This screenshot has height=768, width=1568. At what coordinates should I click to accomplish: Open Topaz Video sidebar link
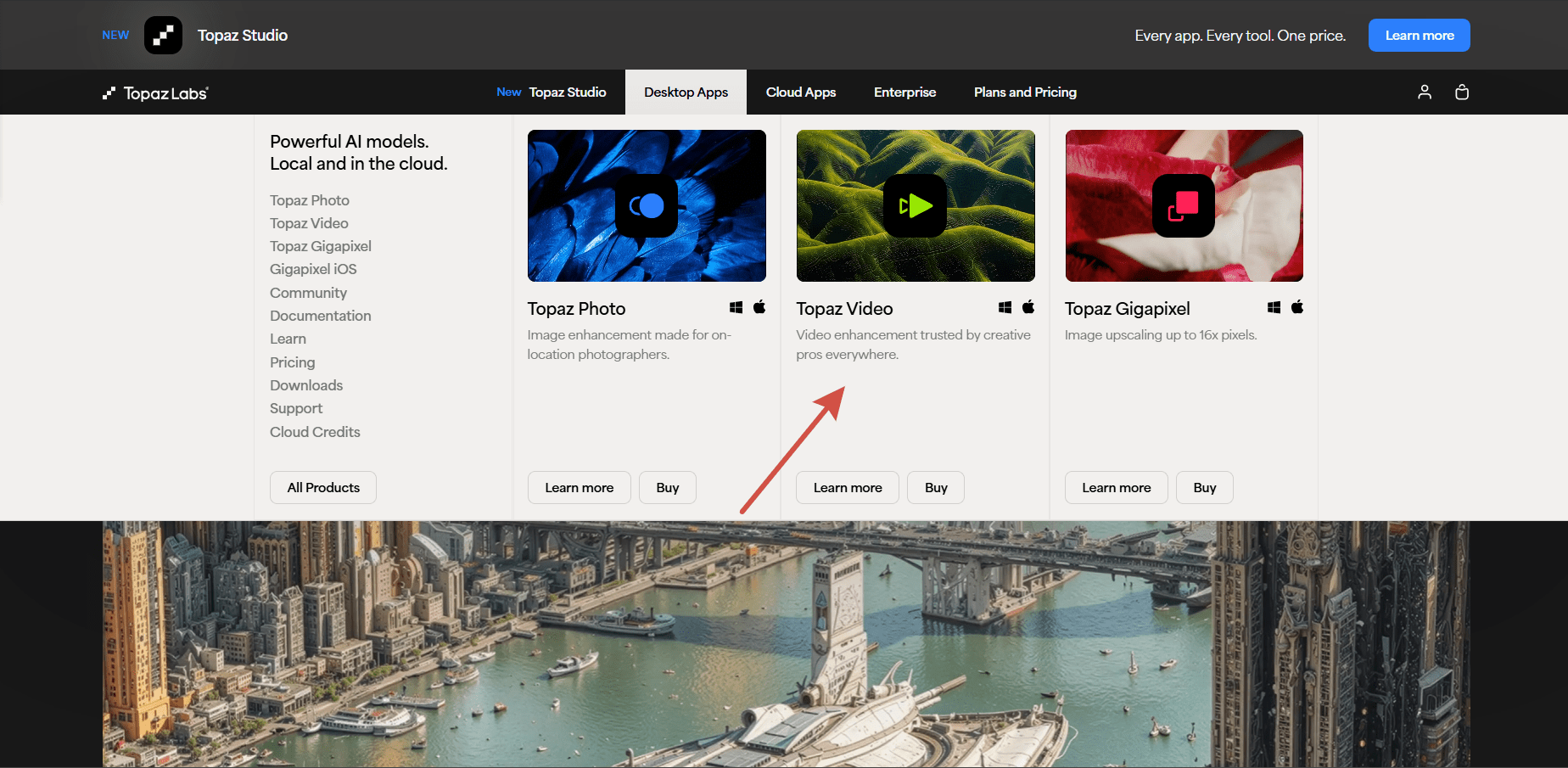(x=309, y=223)
